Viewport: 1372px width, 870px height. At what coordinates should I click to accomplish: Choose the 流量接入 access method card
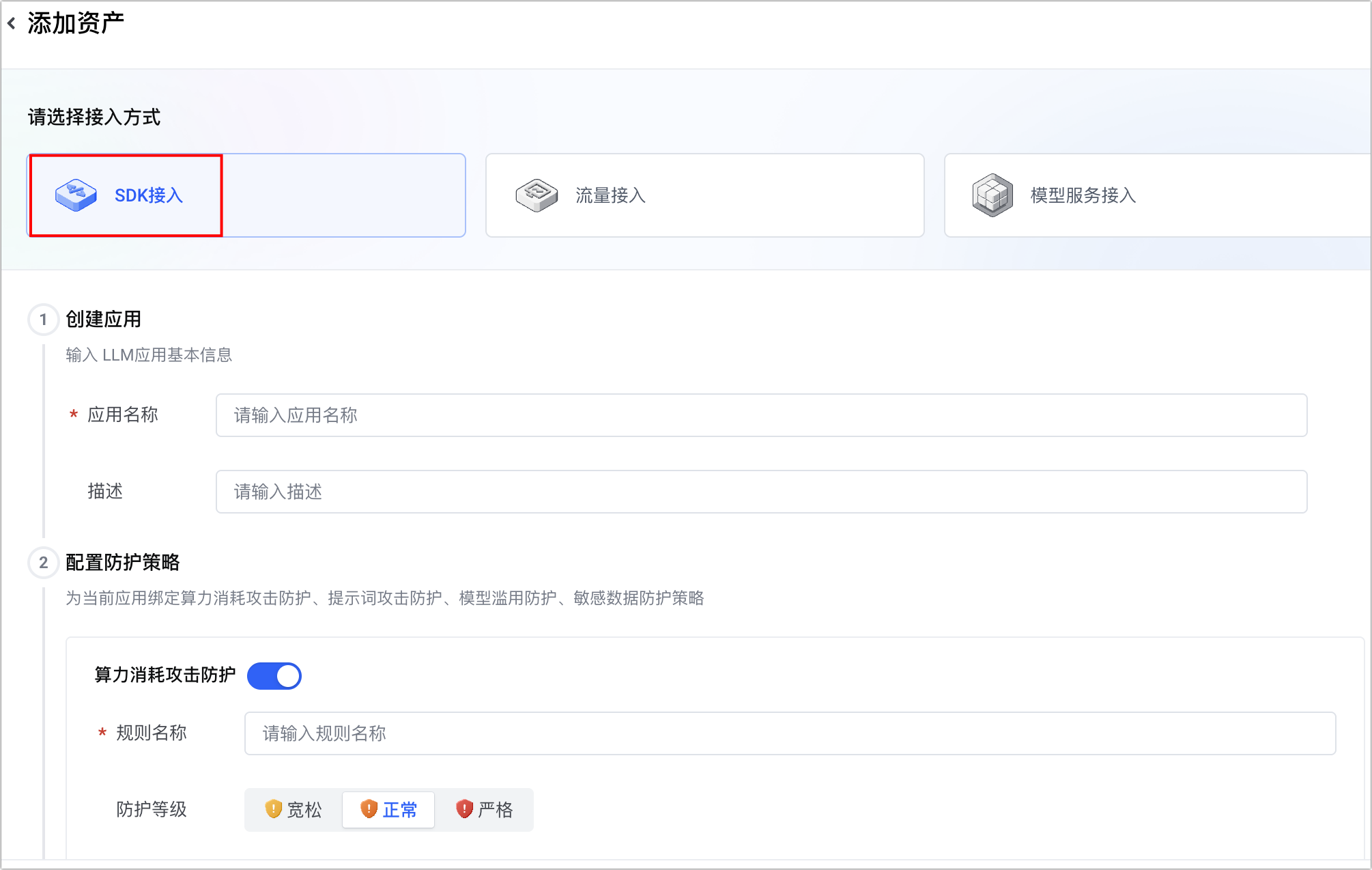coord(704,195)
